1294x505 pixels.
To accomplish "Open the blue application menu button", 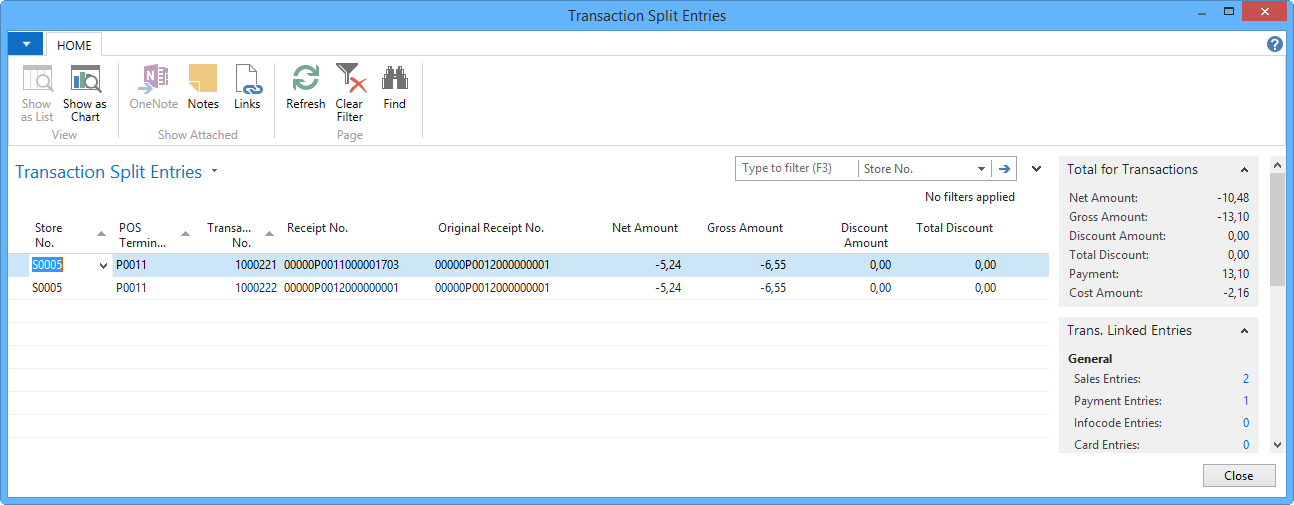I will point(25,44).
